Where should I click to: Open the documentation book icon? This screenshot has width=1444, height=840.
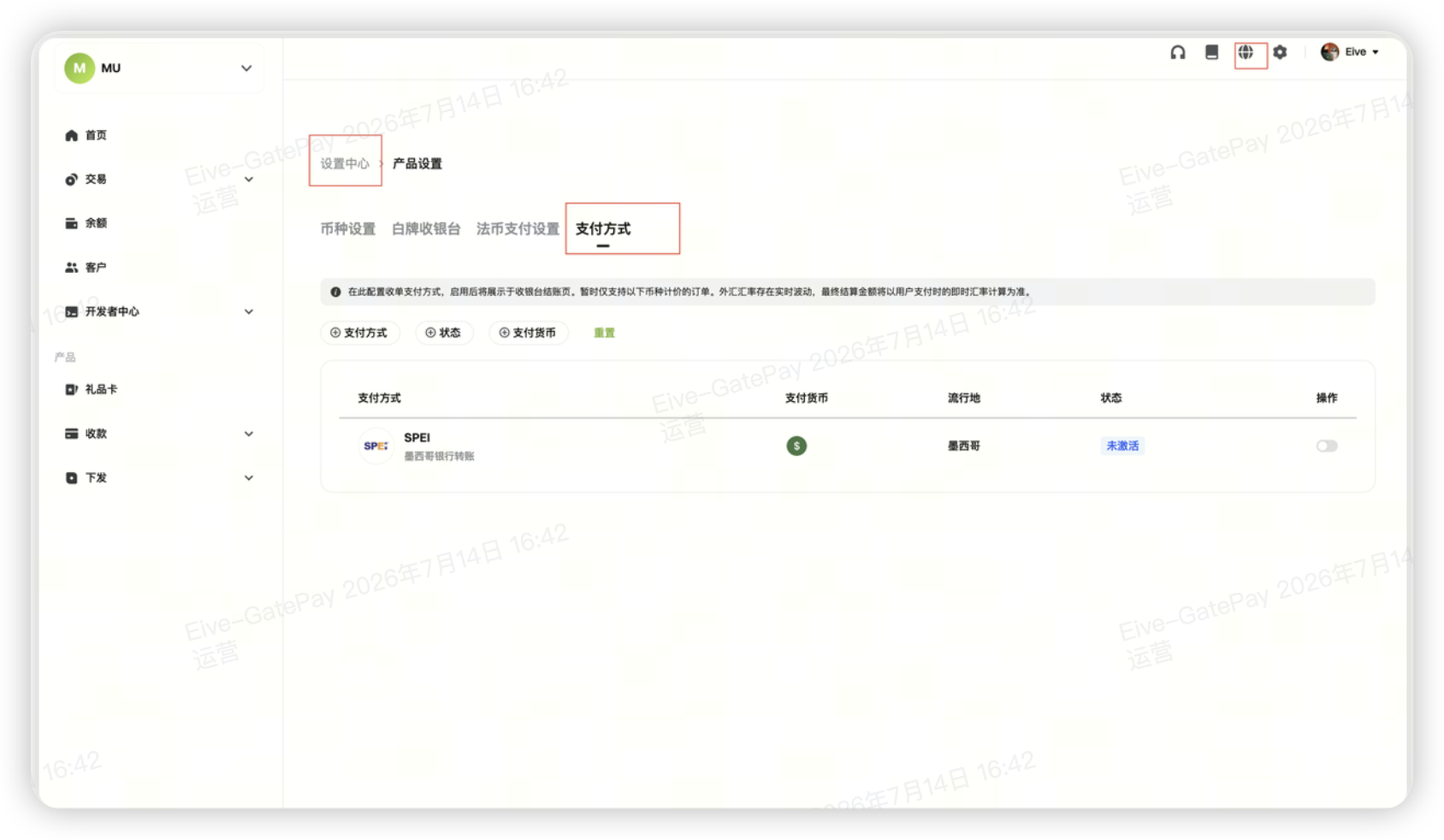1211,52
